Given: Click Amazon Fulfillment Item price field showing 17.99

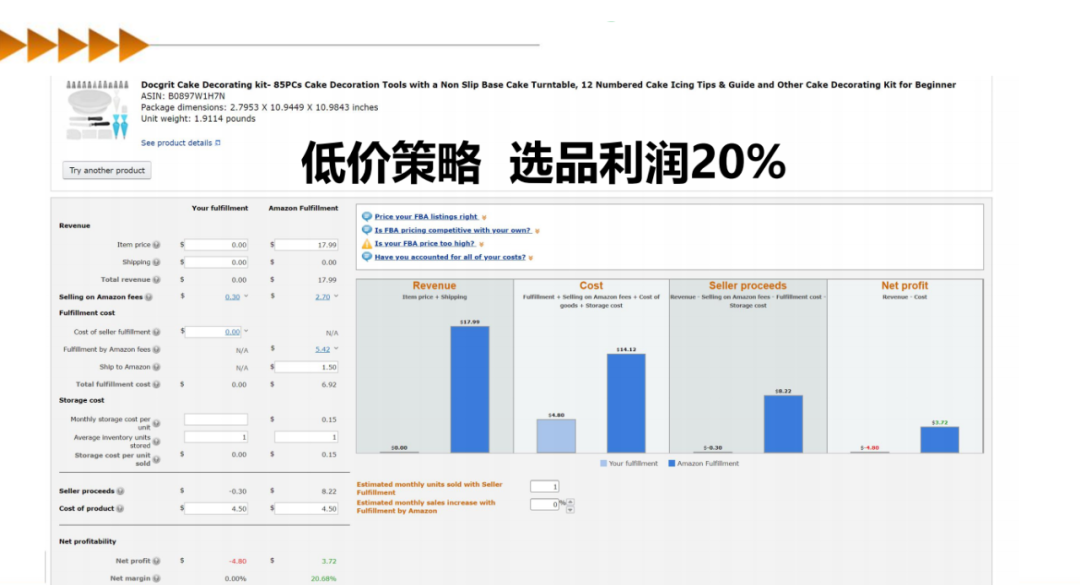Looking at the screenshot, I should [x=306, y=245].
